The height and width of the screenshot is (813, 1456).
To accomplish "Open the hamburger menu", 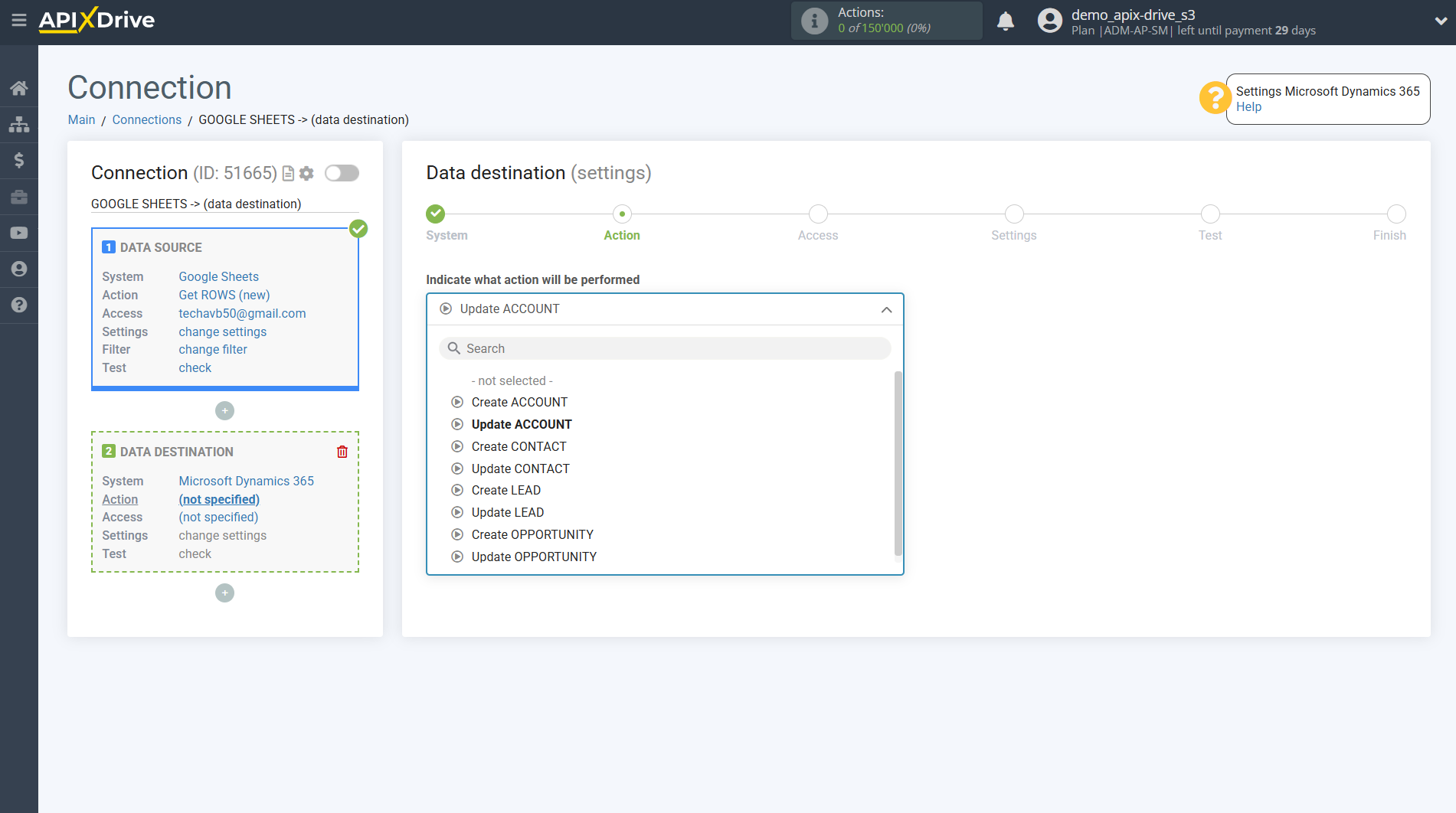I will 19,21.
